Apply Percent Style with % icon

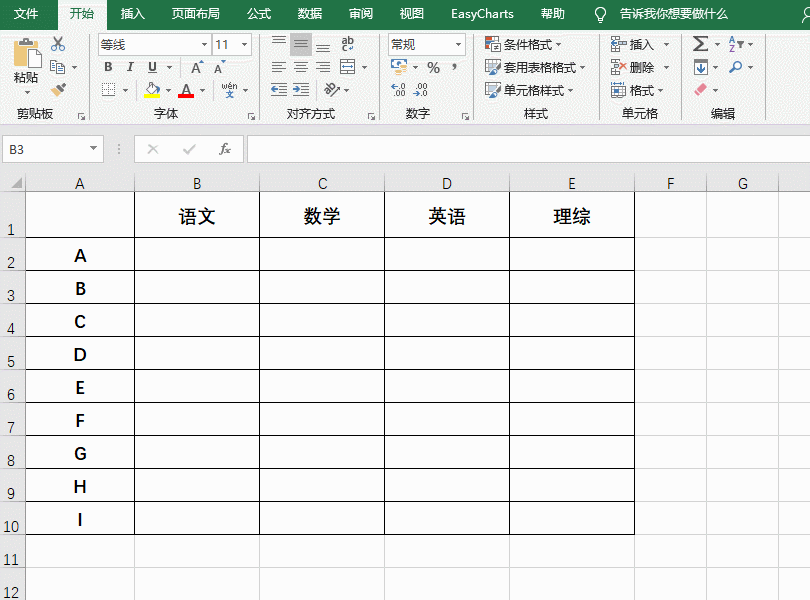tap(433, 68)
